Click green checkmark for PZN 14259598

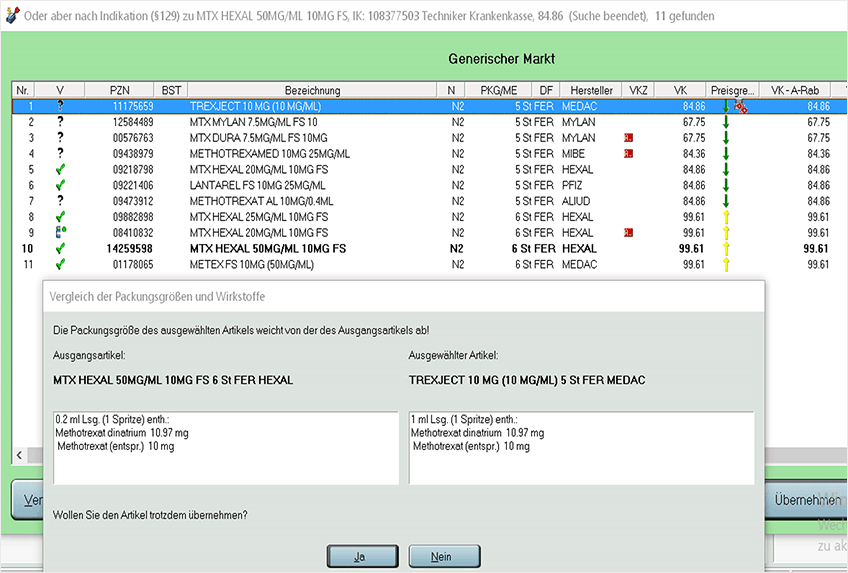point(60,248)
